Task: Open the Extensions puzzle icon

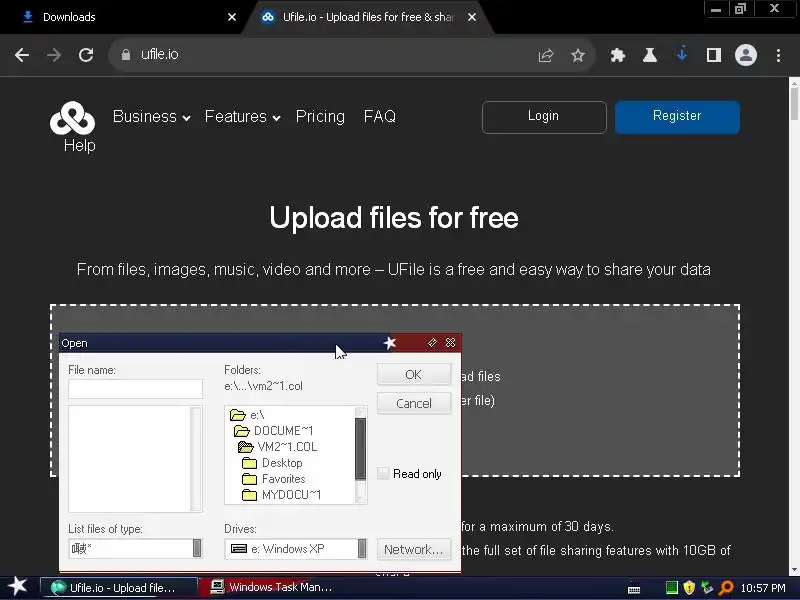Action: click(618, 55)
